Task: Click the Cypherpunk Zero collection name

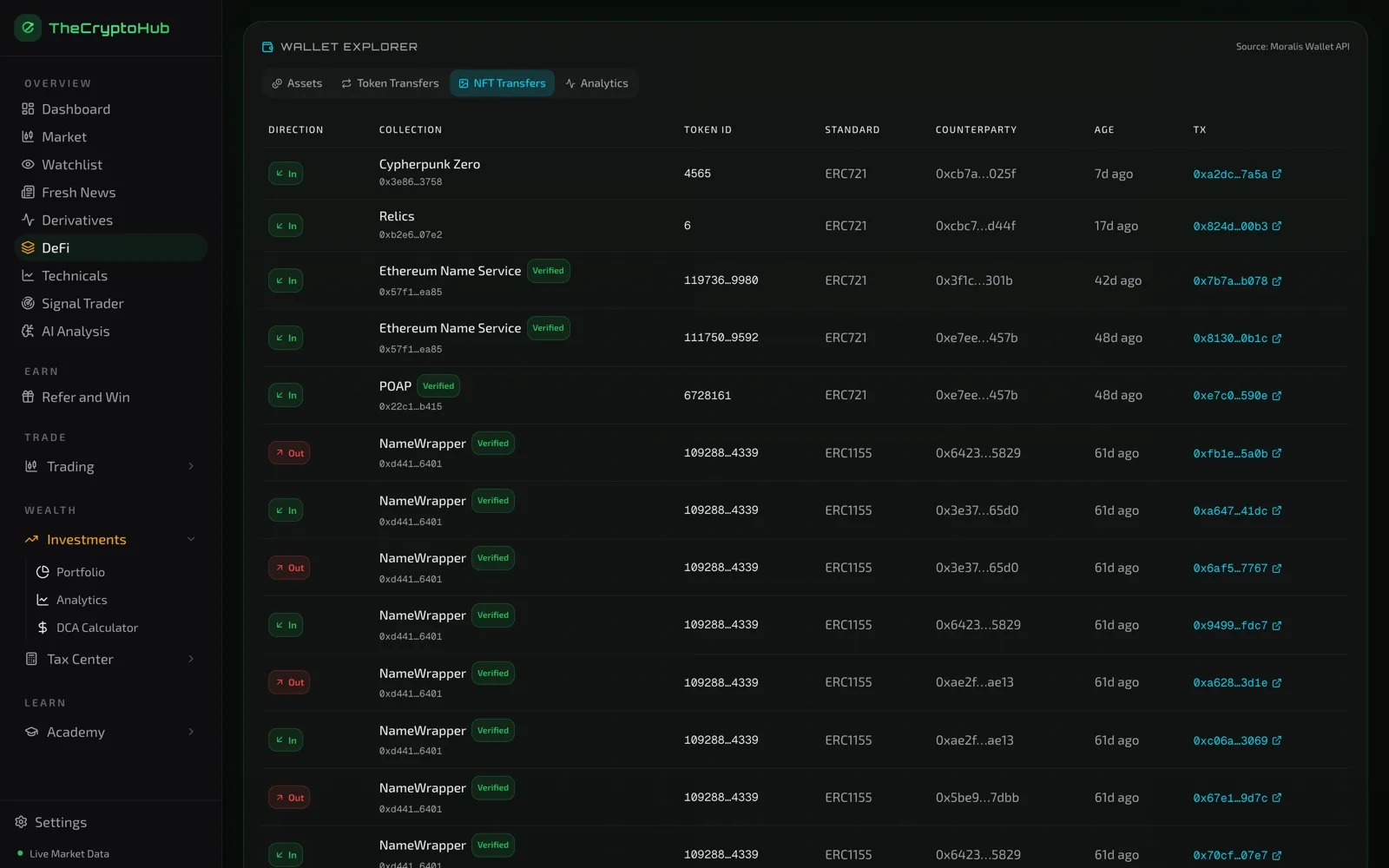Action: [430, 164]
